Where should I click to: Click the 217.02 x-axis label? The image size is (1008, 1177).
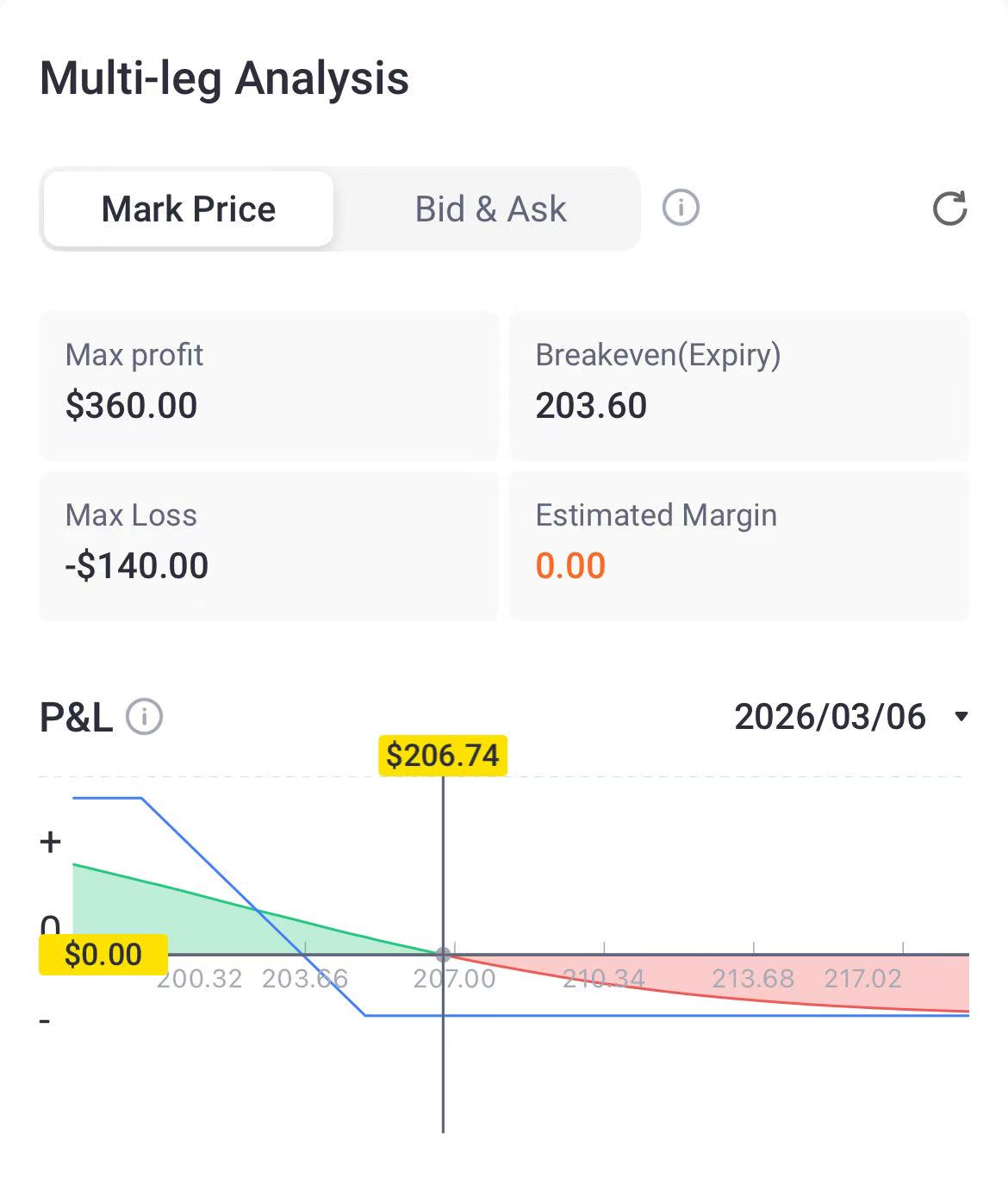point(862,979)
